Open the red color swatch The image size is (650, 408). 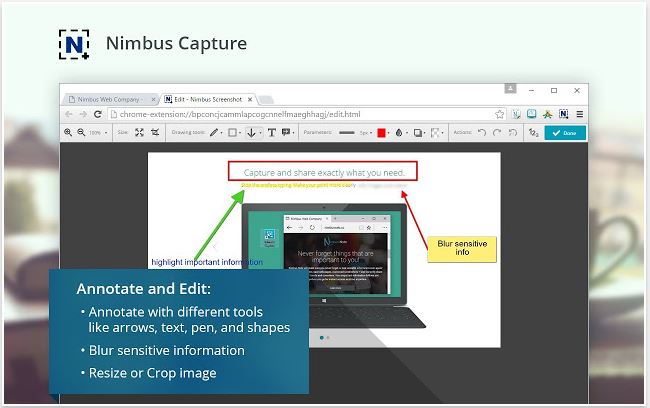381,133
